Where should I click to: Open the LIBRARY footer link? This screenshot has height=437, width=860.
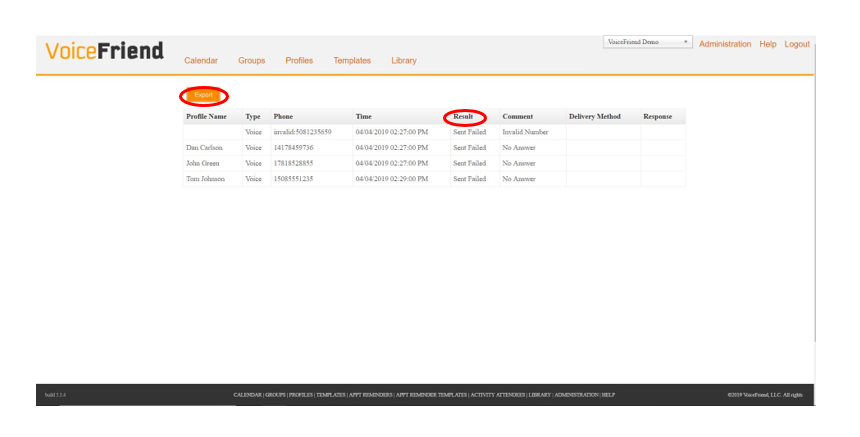click(540, 395)
